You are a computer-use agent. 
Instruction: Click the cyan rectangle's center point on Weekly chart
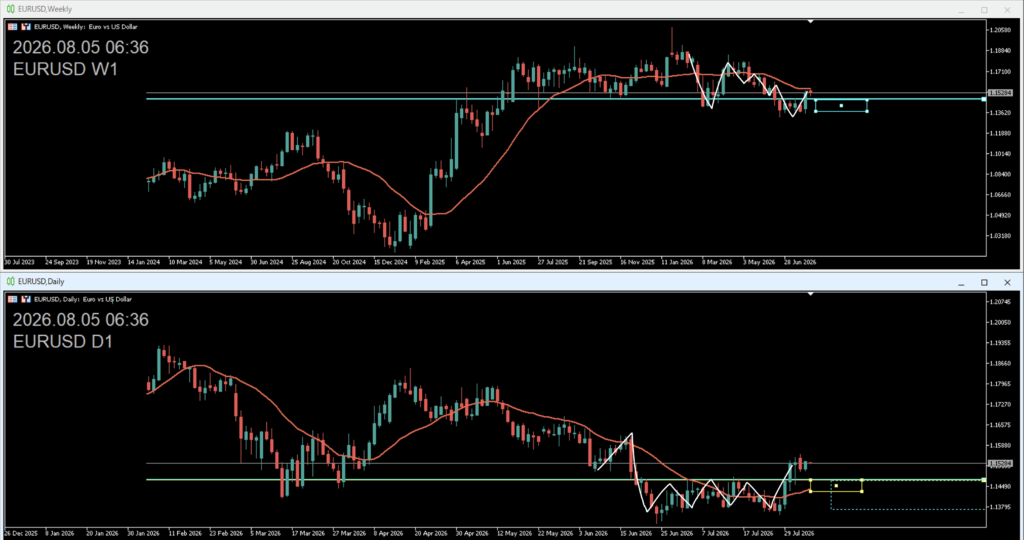tap(841, 106)
